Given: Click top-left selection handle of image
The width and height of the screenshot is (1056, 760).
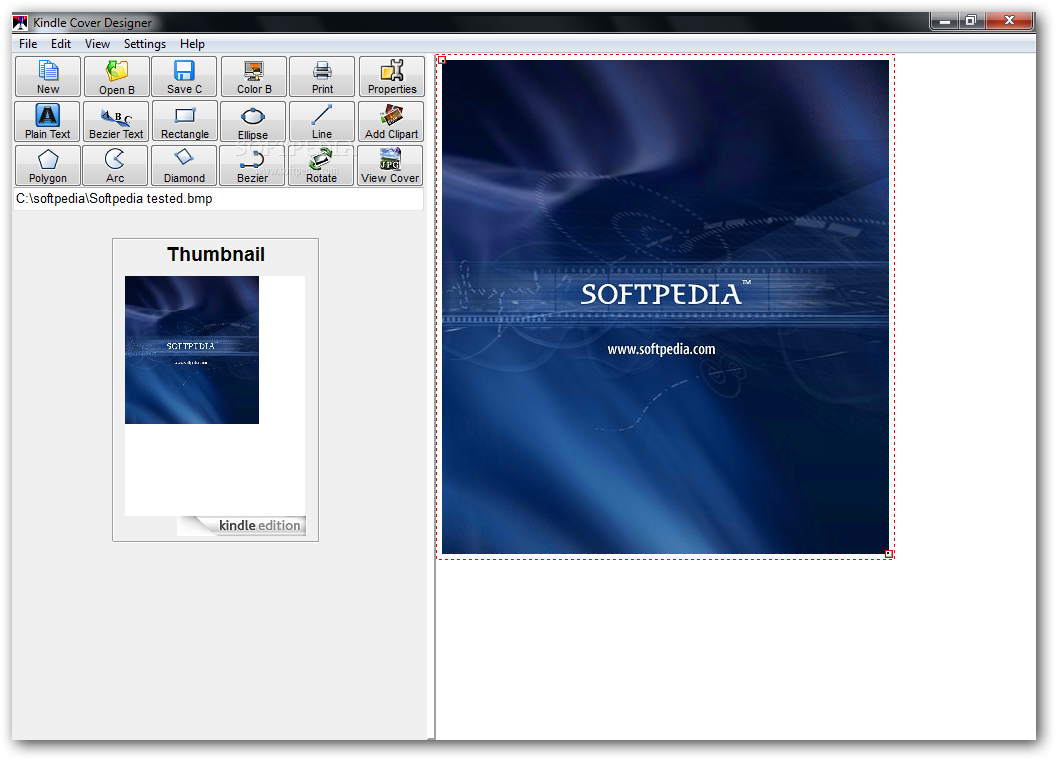Looking at the screenshot, I should coord(442,60).
